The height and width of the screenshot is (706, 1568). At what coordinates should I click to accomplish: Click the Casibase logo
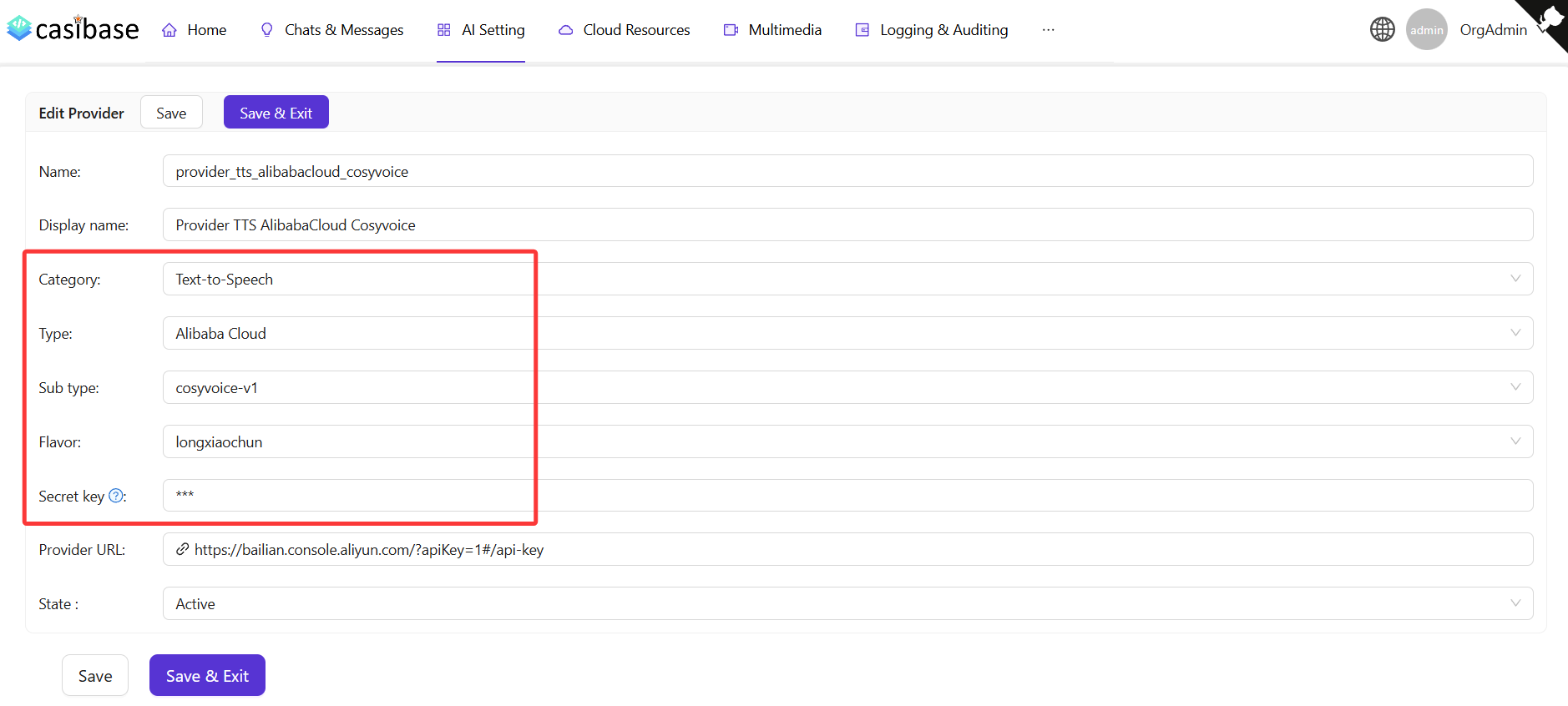pyautogui.click(x=73, y=28)
